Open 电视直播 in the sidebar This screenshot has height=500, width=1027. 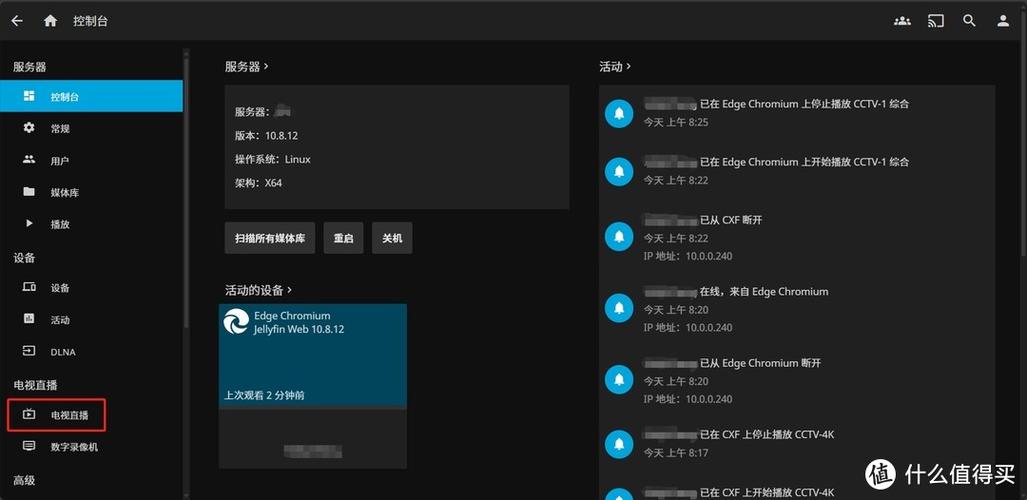91,415
